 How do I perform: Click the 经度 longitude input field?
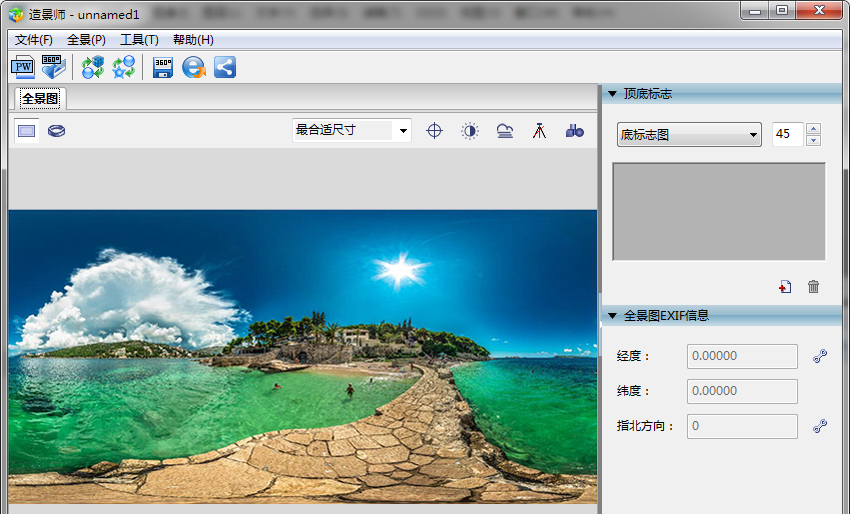[742, 356]
